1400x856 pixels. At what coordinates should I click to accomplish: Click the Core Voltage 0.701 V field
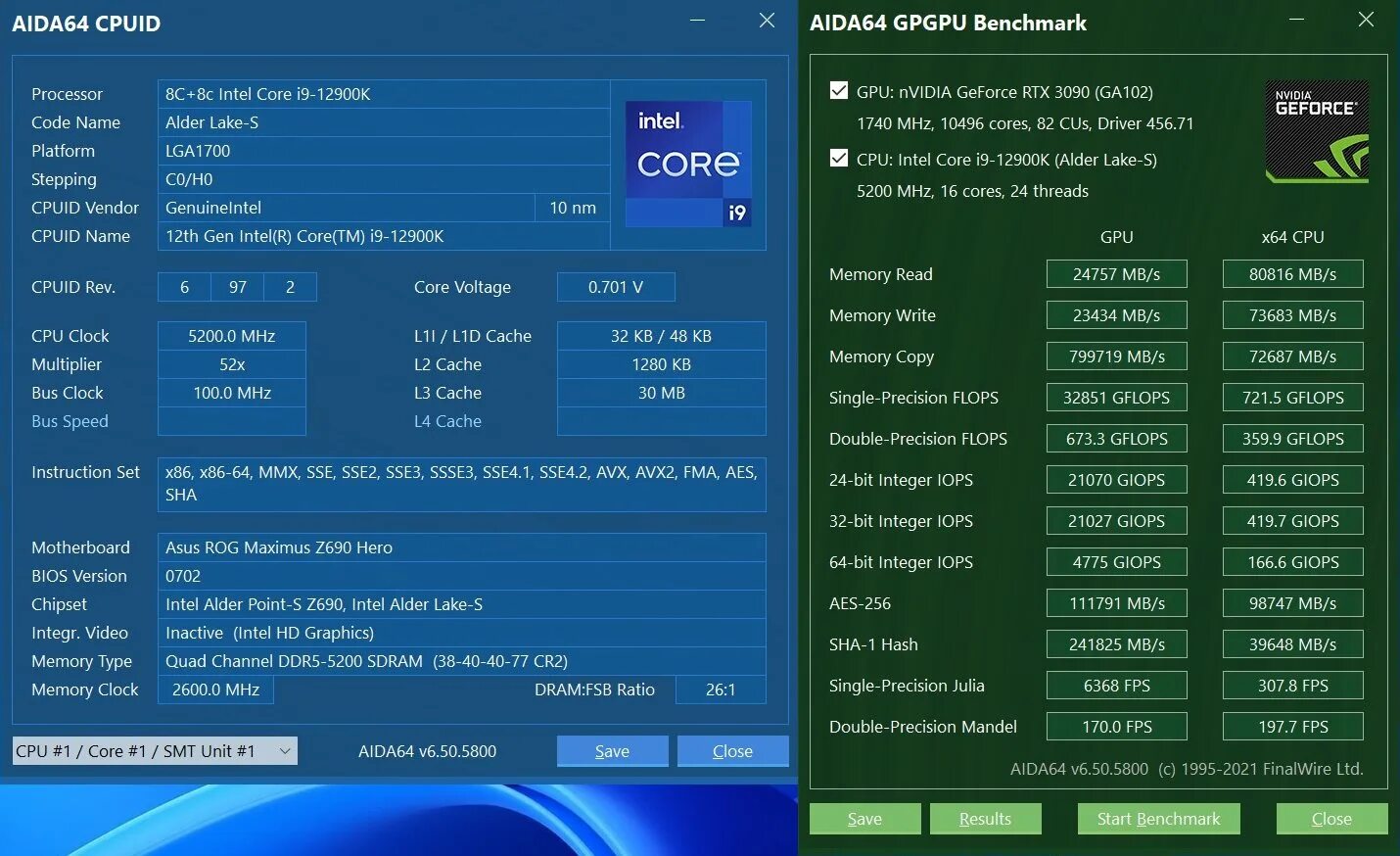616,287
